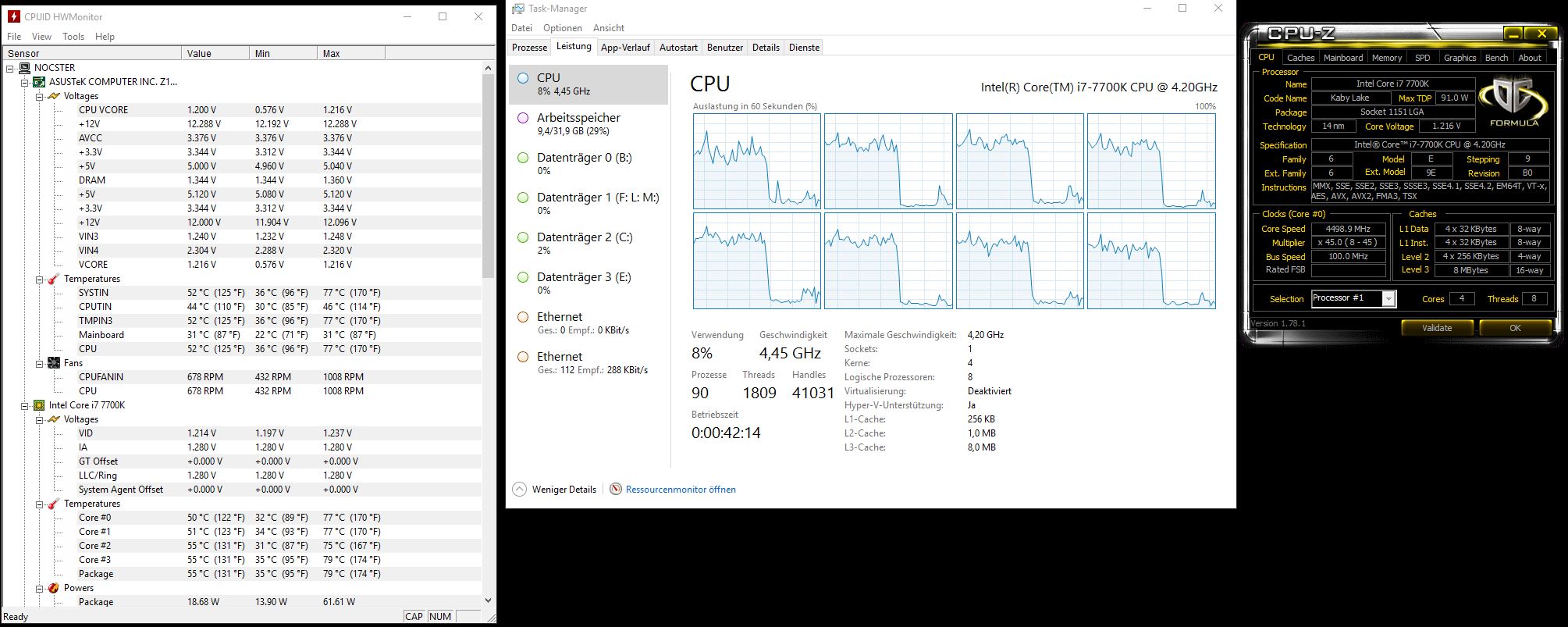Minimize the CPU-Z window with yellow button
1568x627 pixels.
point(1513,34)
